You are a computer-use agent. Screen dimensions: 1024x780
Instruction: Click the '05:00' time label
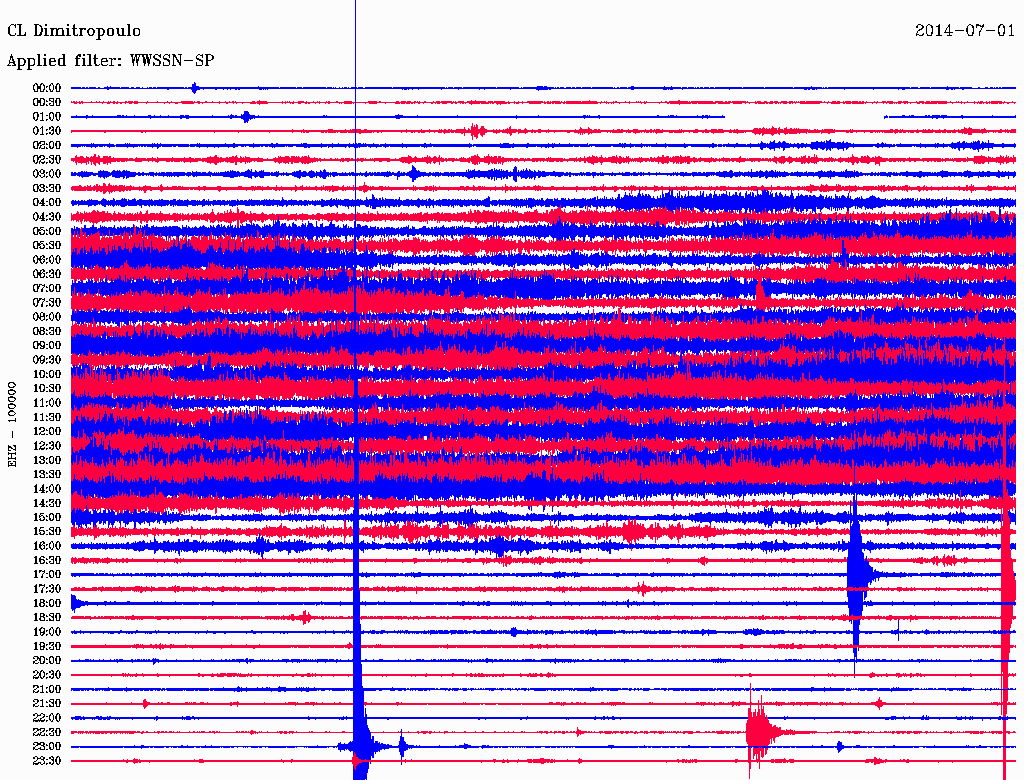(x=47, y=231)
